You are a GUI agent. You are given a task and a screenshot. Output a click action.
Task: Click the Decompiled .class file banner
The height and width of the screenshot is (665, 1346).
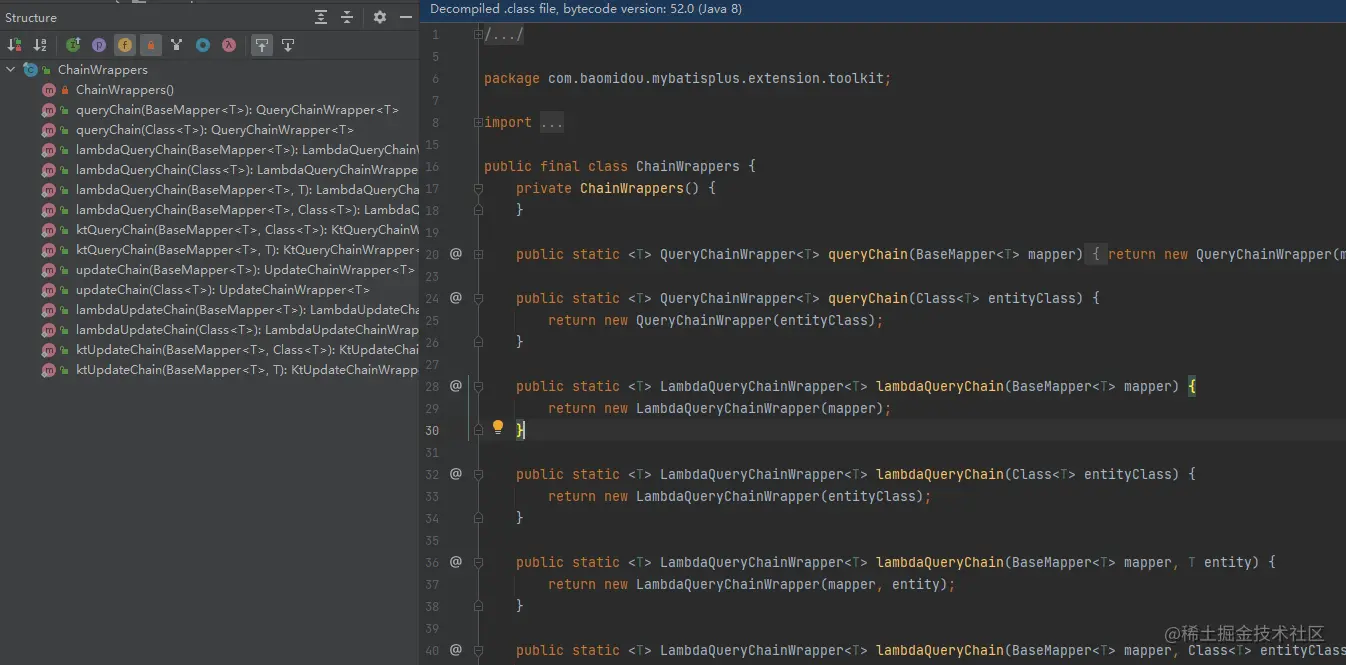coord(883,9)
